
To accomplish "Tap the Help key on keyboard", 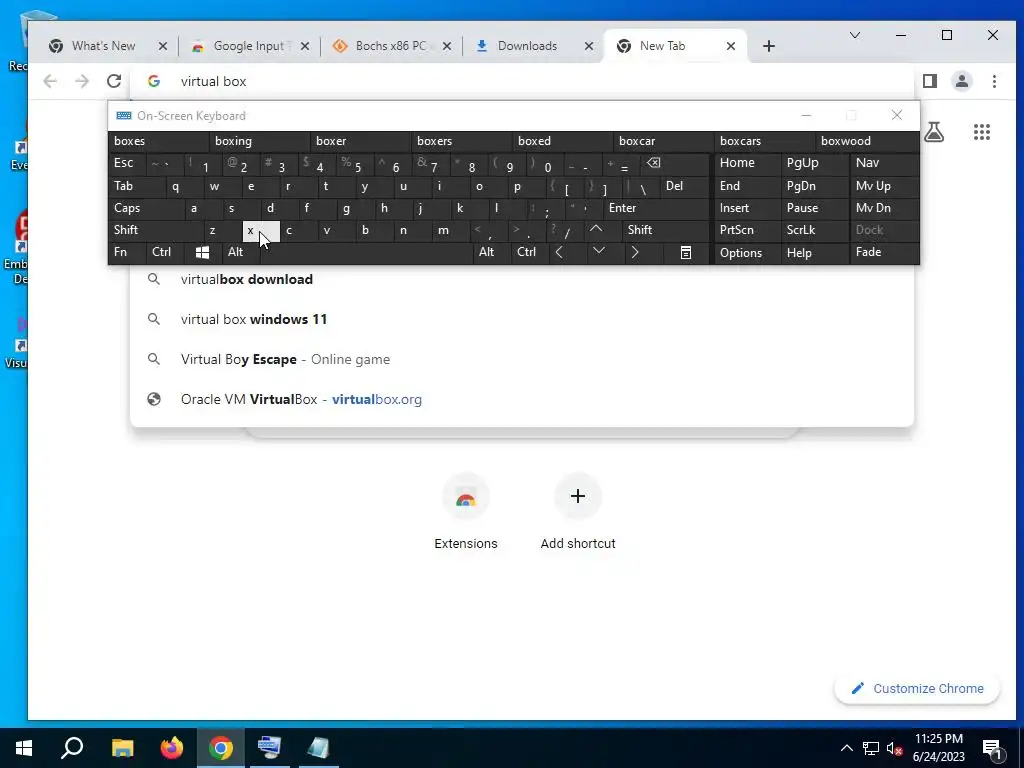I will pyautogui.click(x=814, y=252).
